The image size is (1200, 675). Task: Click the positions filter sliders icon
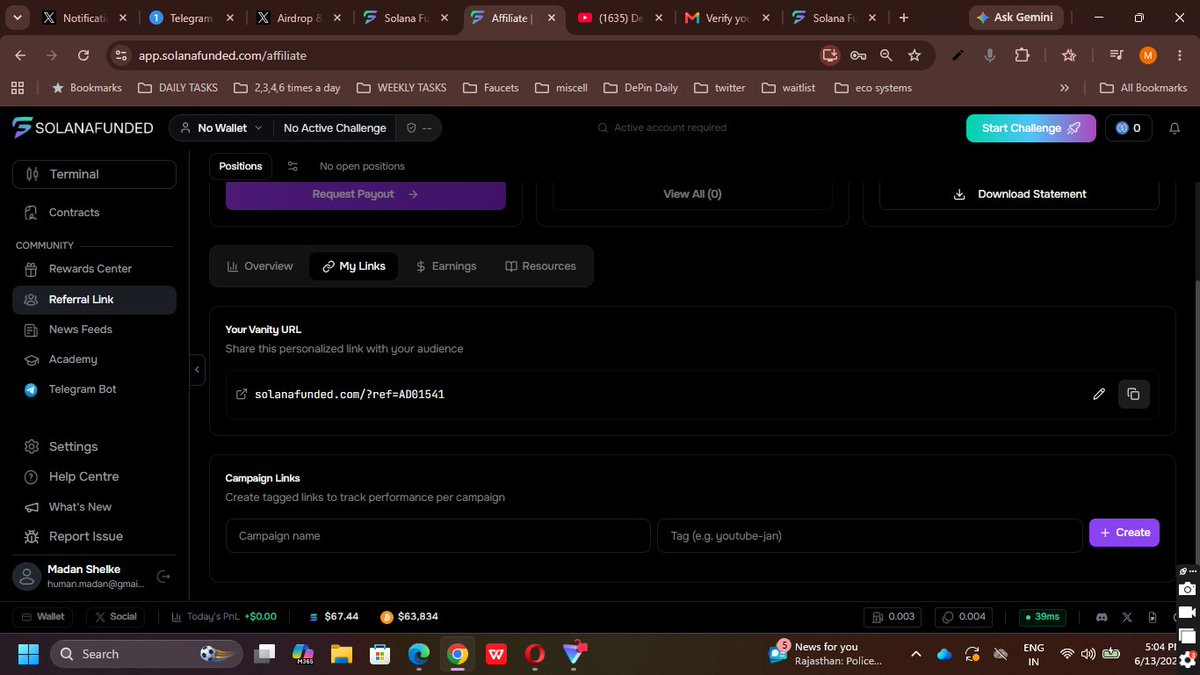coord(292,166)
